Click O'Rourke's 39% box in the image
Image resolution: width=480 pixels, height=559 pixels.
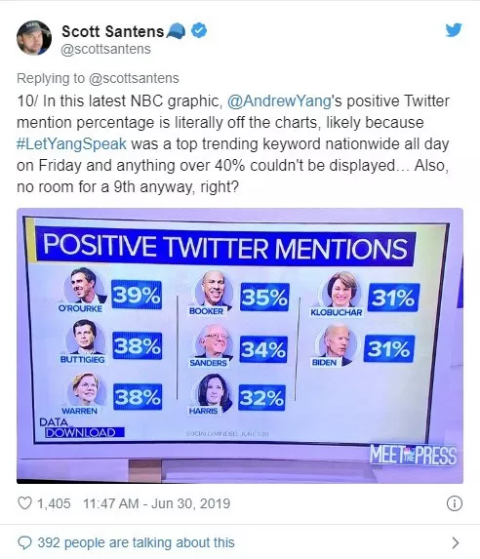(137, 295)
